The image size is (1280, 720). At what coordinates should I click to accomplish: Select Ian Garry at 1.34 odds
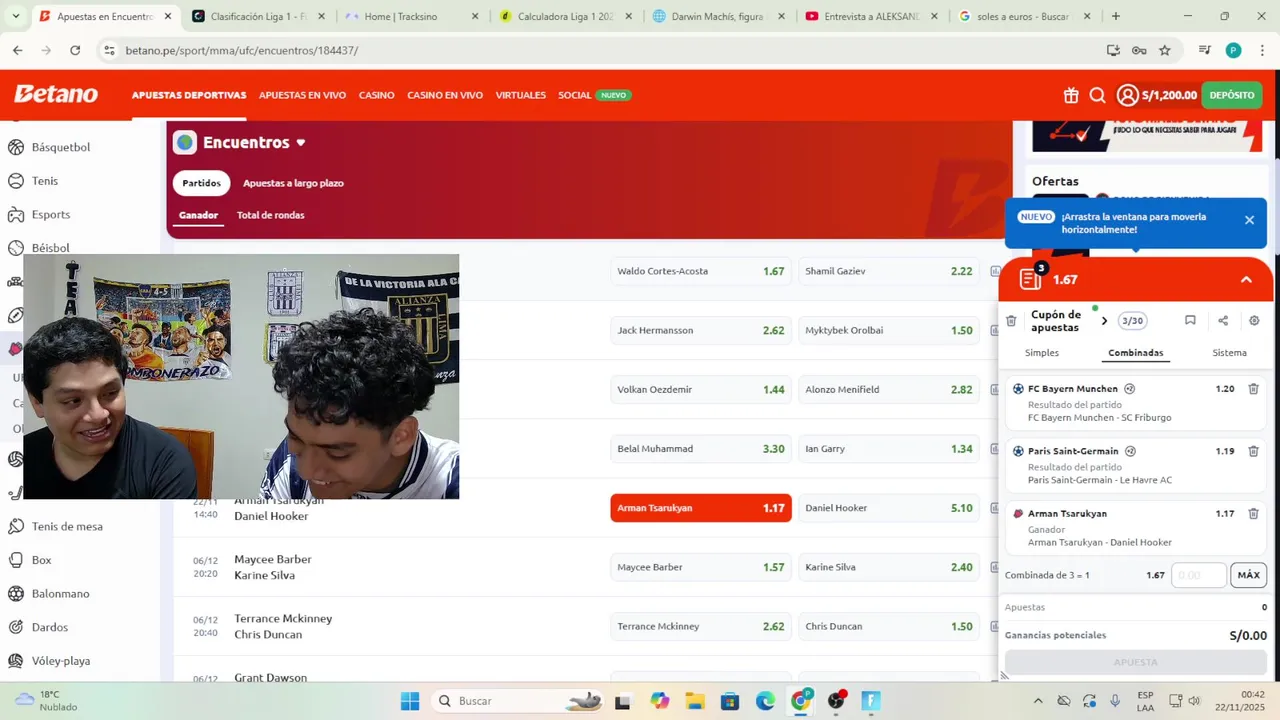[889, 449]
